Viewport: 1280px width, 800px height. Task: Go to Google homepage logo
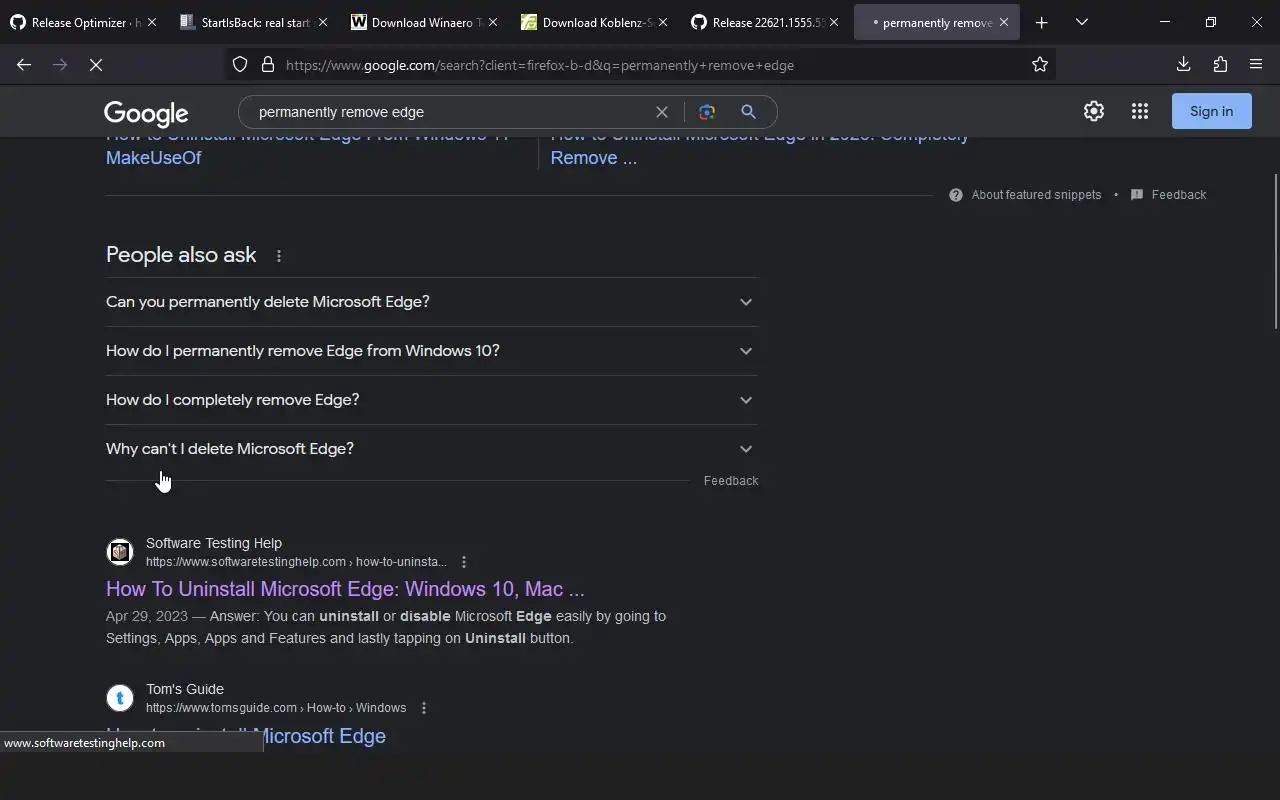146,113
